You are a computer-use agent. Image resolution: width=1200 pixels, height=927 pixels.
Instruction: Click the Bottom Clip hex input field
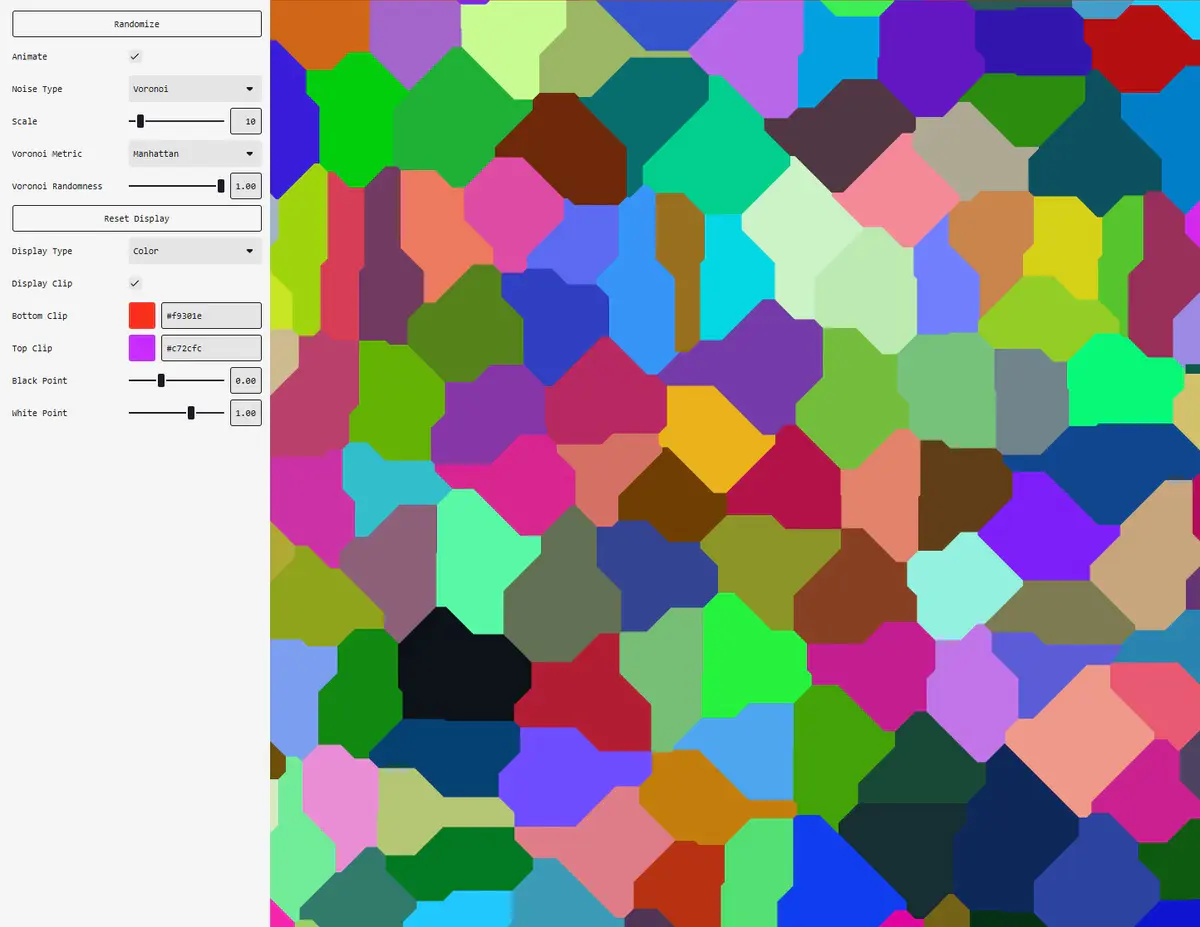(x=211, y=316)
